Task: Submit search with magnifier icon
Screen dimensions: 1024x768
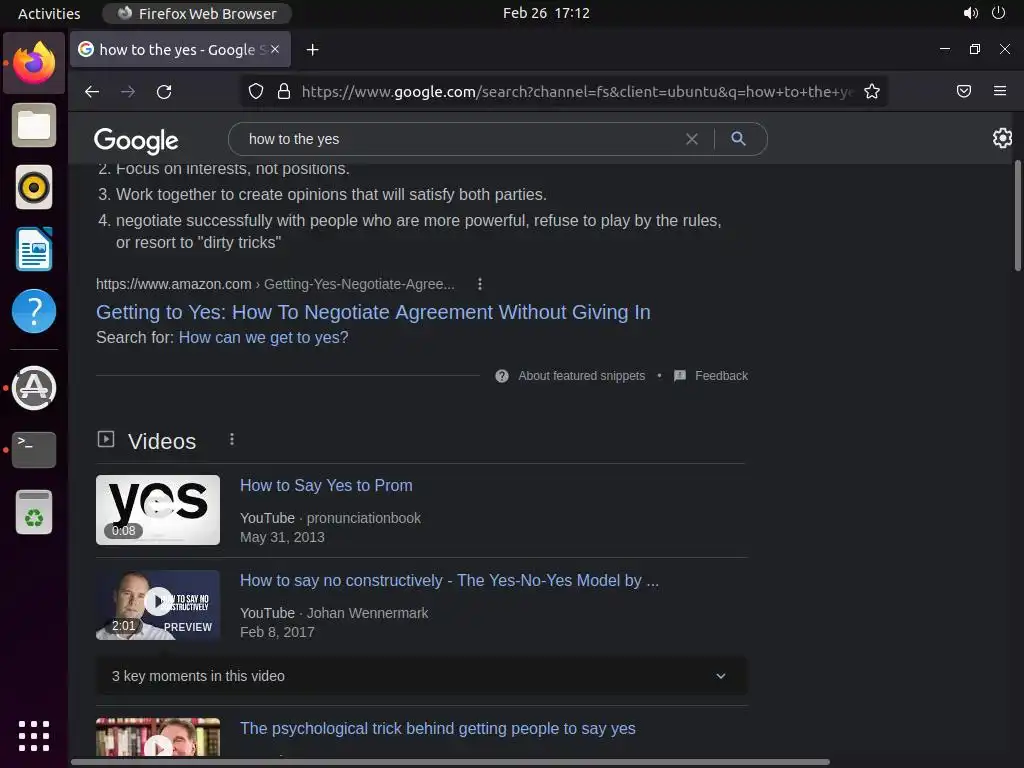Action: click(739, 138)
